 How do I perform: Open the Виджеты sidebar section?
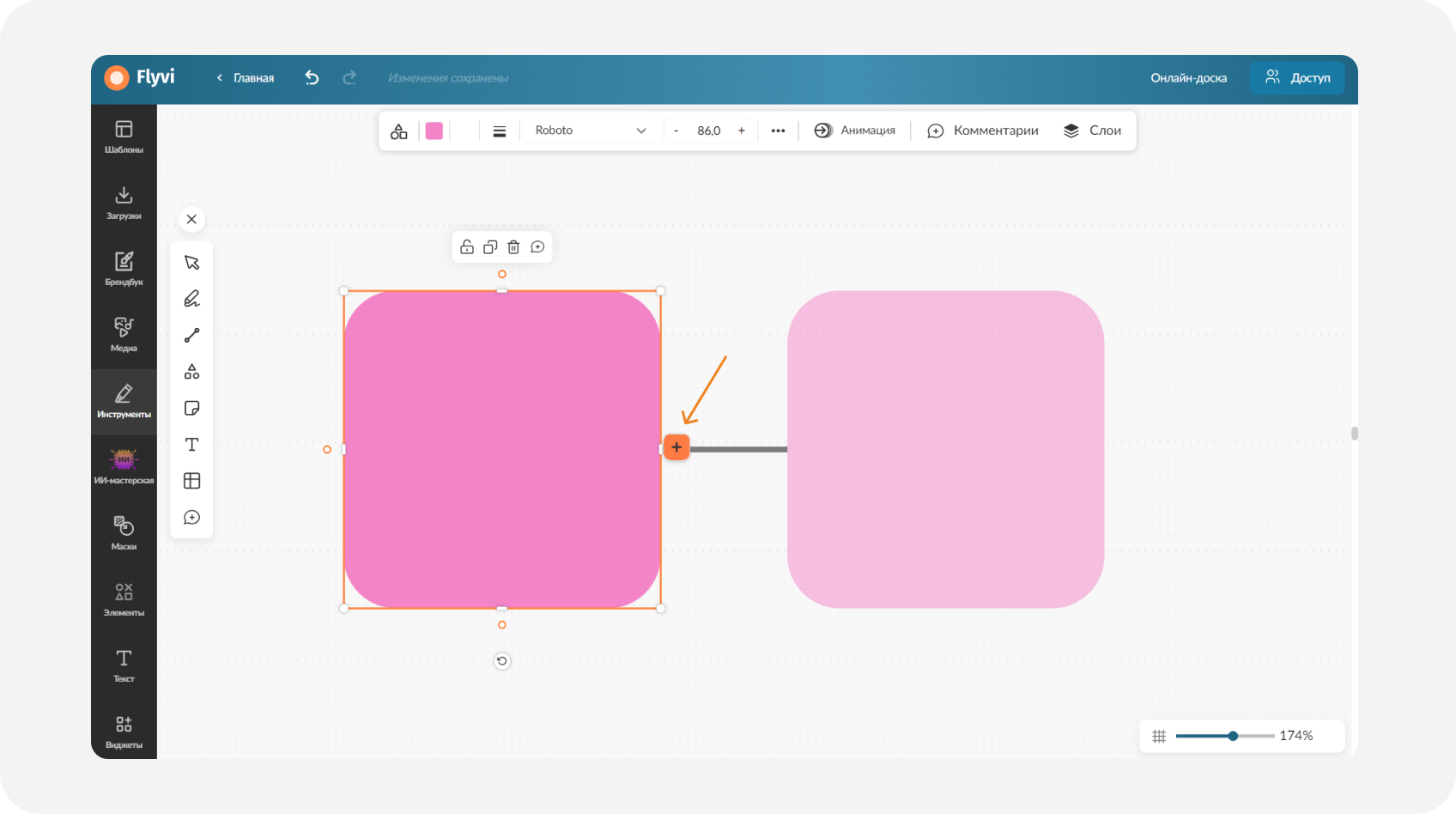(124, 732)
